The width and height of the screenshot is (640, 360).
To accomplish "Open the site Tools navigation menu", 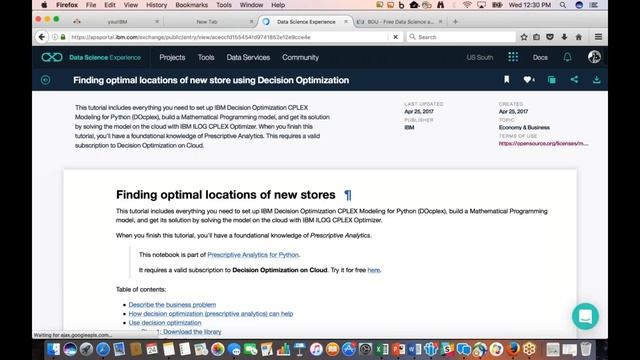I will coord(206,58).
